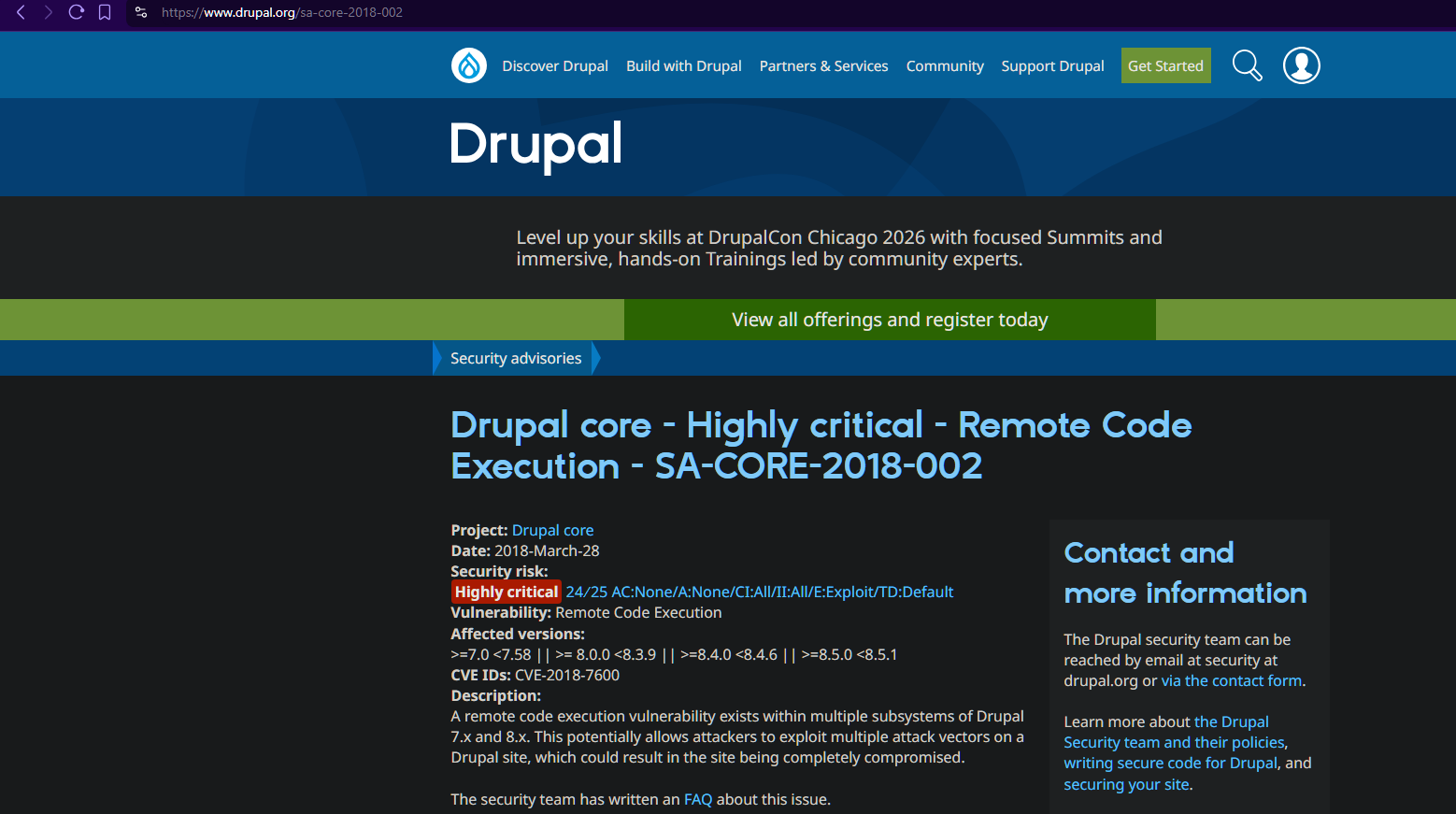Click the Drupal drop logo icon
This screenshot has height=814, width=1456.
469,65
